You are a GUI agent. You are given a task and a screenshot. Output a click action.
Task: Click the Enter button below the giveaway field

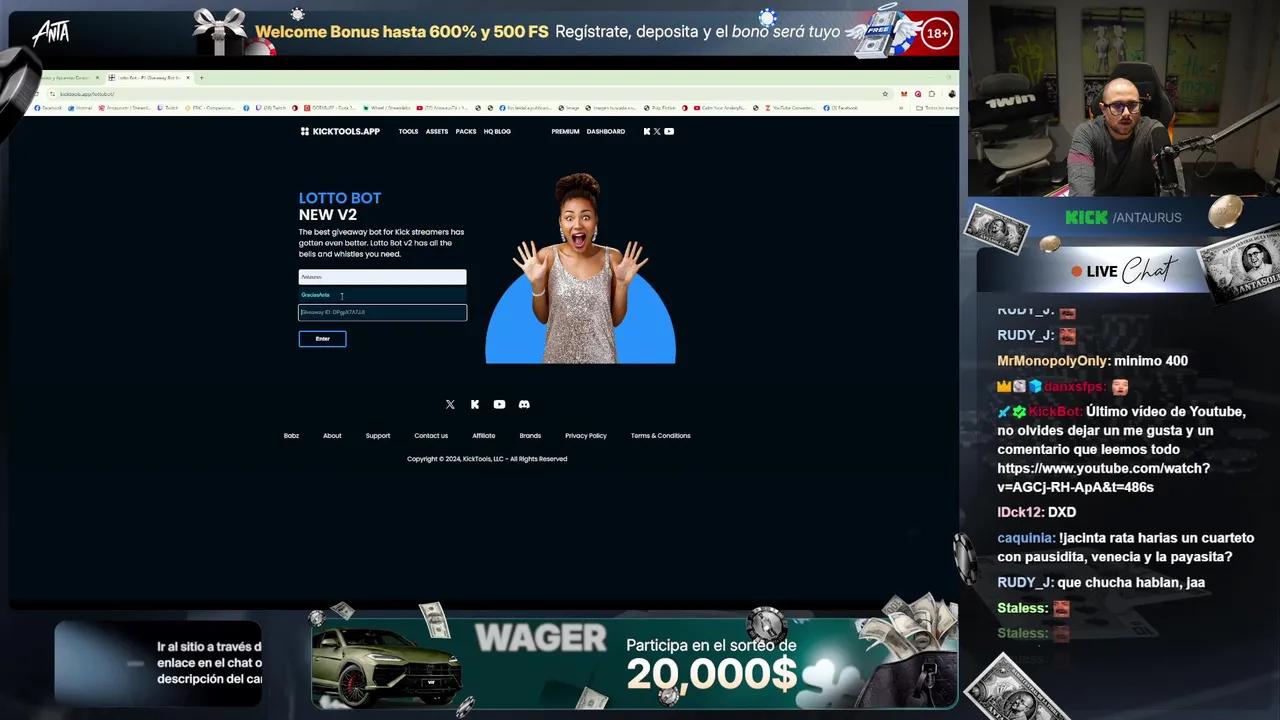click(x=322, y=339)
